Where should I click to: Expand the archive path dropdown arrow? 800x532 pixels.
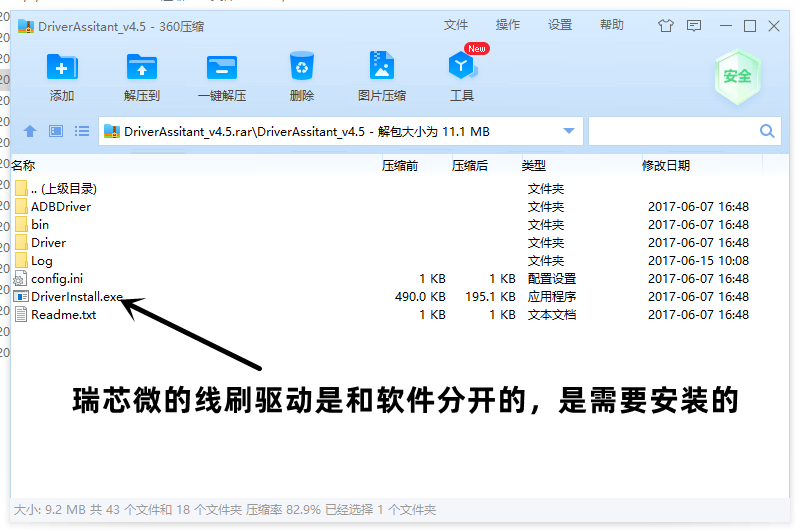569,131
